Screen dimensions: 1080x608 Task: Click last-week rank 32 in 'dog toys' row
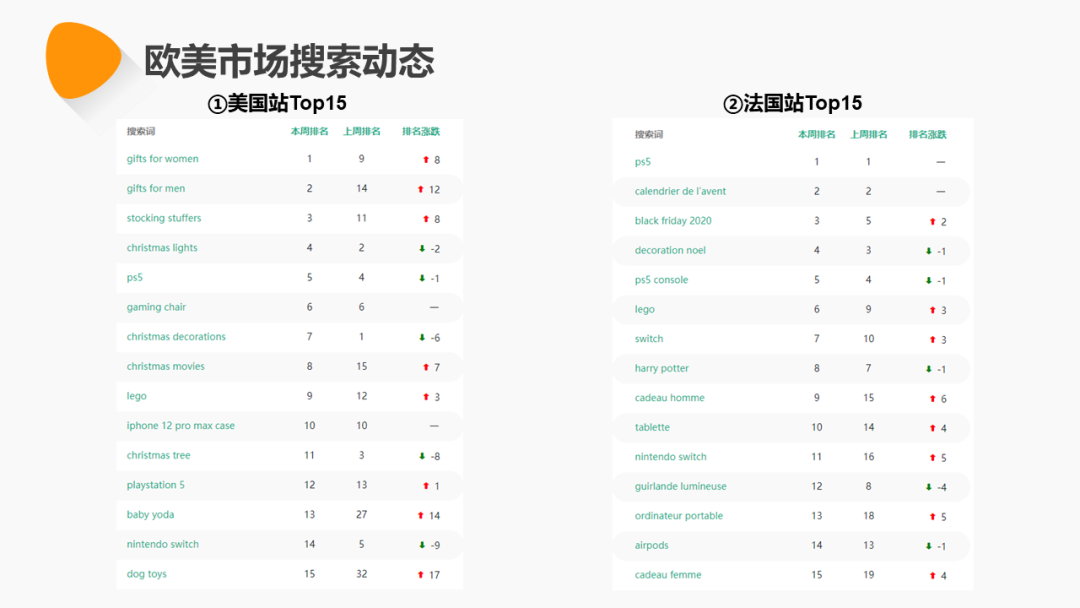click(362, 574)
